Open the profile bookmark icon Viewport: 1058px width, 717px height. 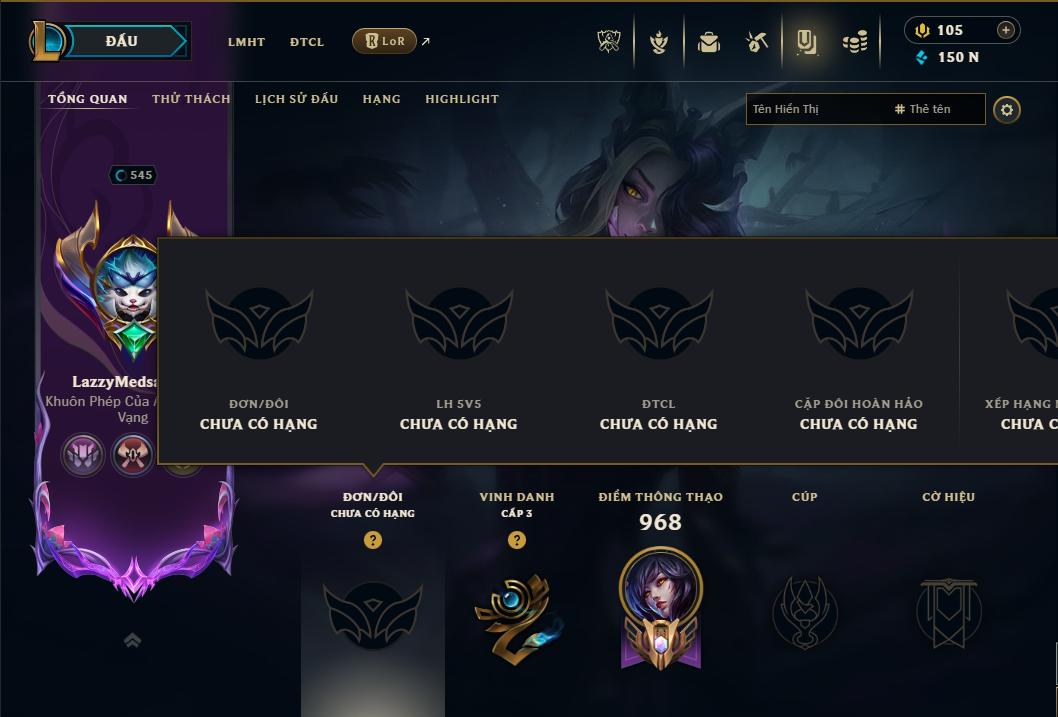click(x=806, y=42)
